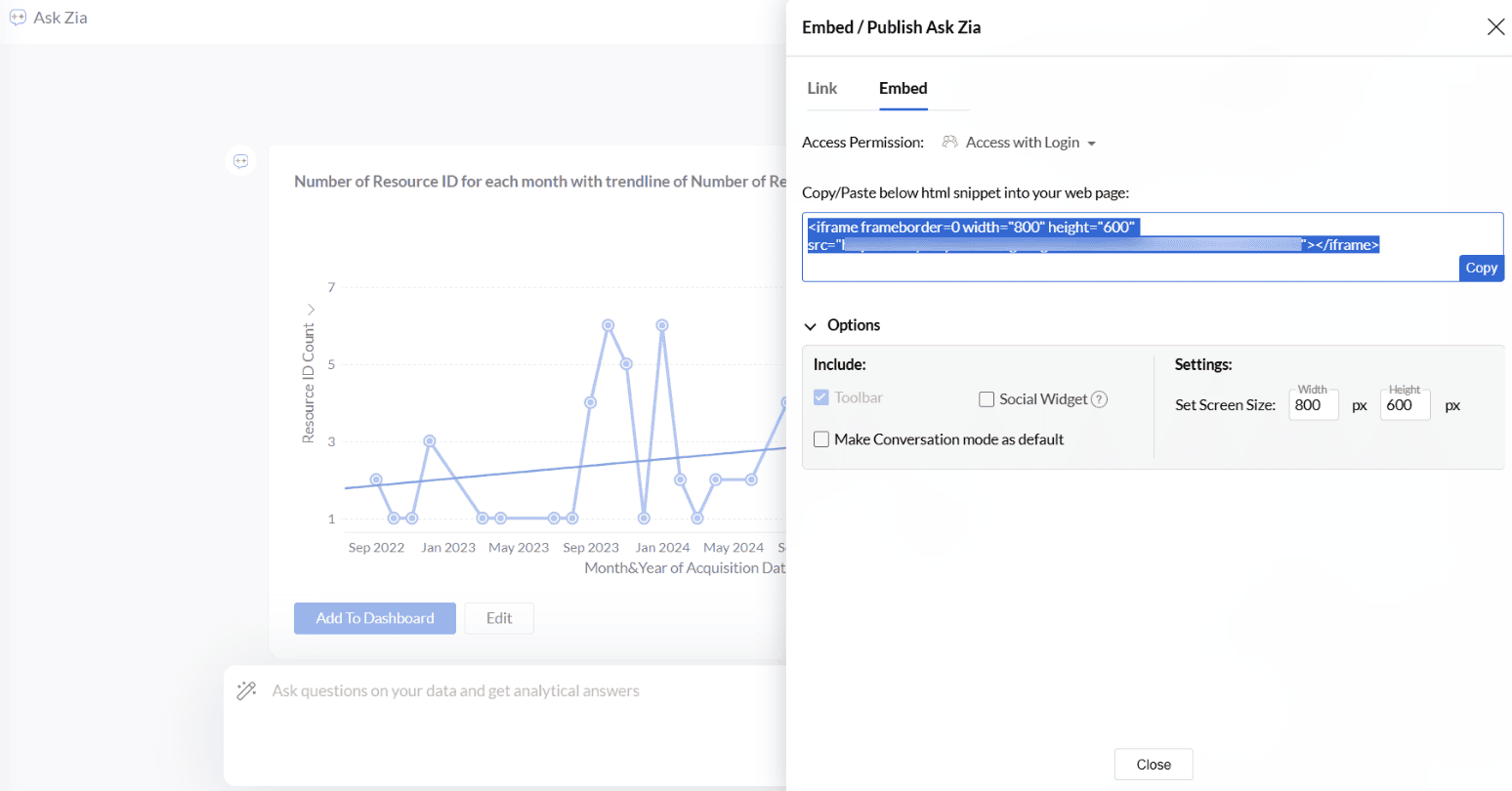Click the Zia avatar icon beside chart
The height and width of the screenshot is (791, 1512).
(x=241, y=161)
